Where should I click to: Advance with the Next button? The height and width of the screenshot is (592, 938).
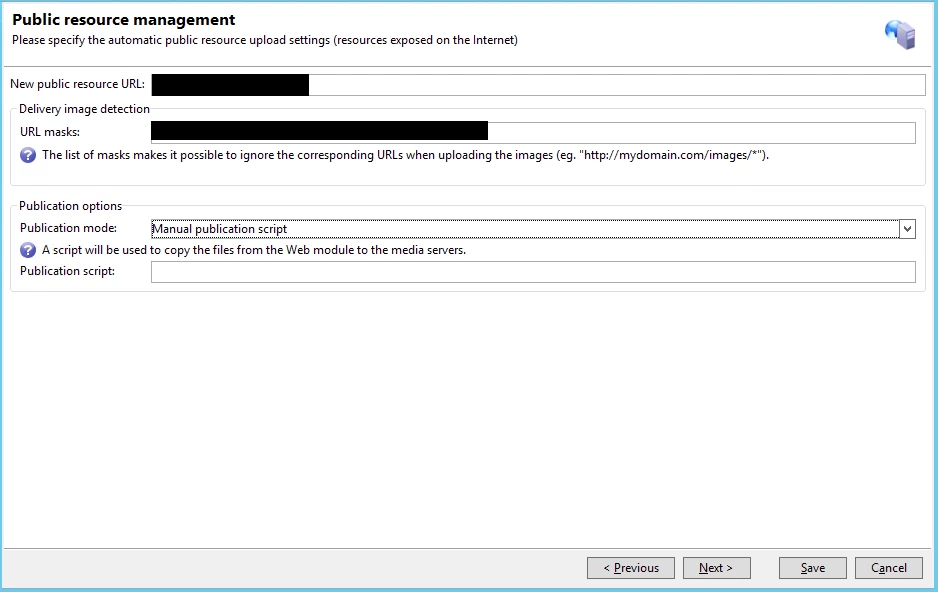pyautogui.click(x=716, y=567)
